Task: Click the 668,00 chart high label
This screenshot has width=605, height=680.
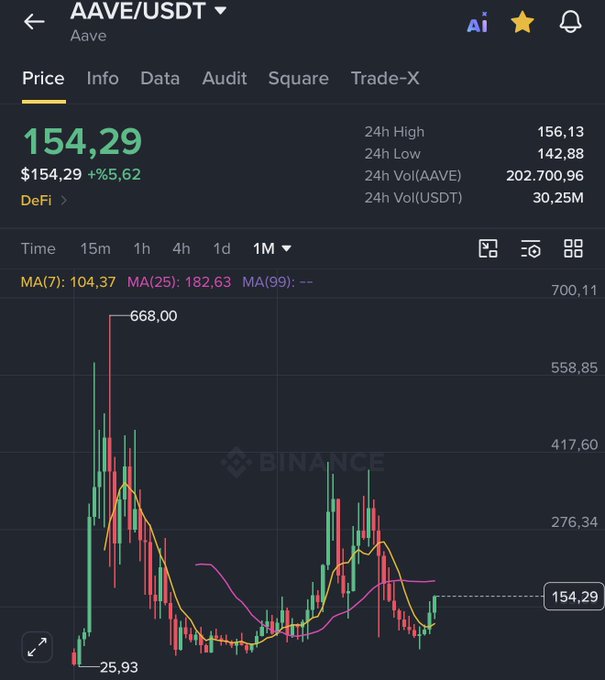Action: click(x=154, y=316)
